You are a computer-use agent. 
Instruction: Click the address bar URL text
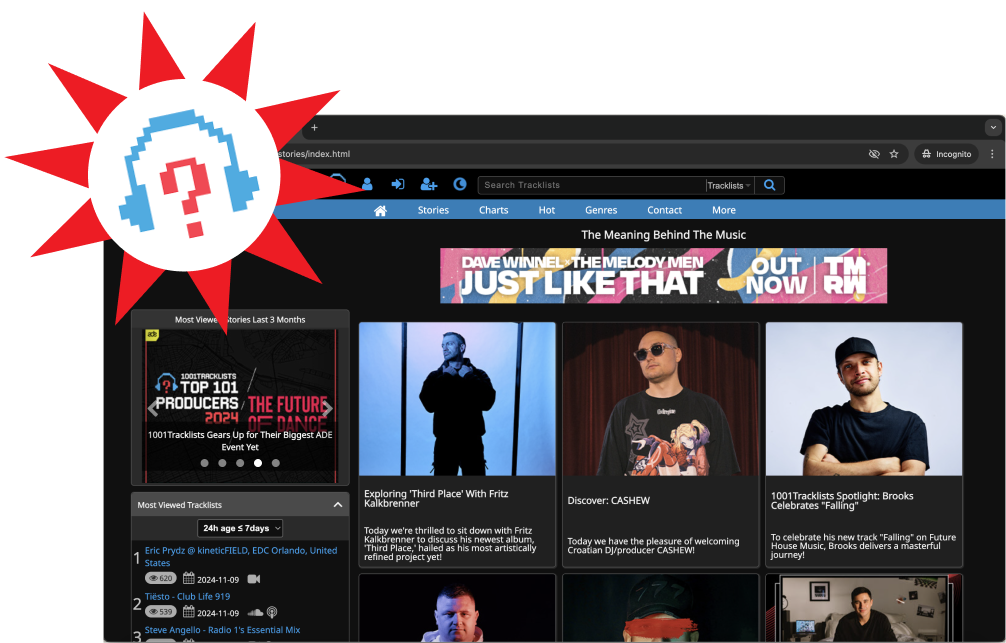[x=314, y=154]
